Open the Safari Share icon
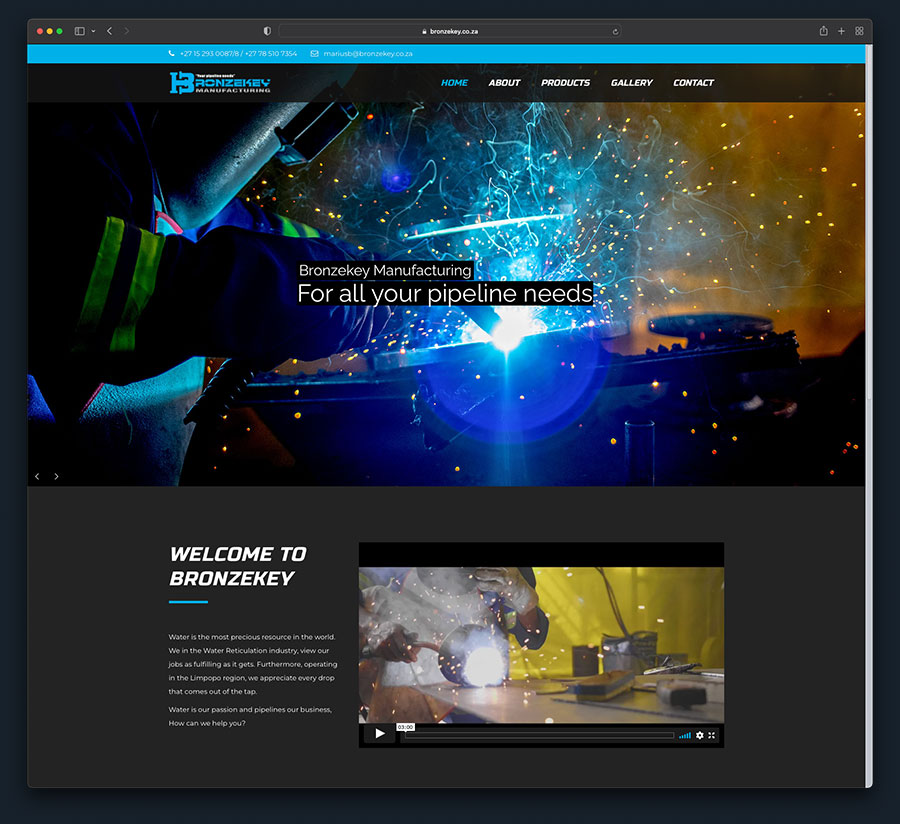Screen dimensions: 900x824 click(x=823, y=31)
